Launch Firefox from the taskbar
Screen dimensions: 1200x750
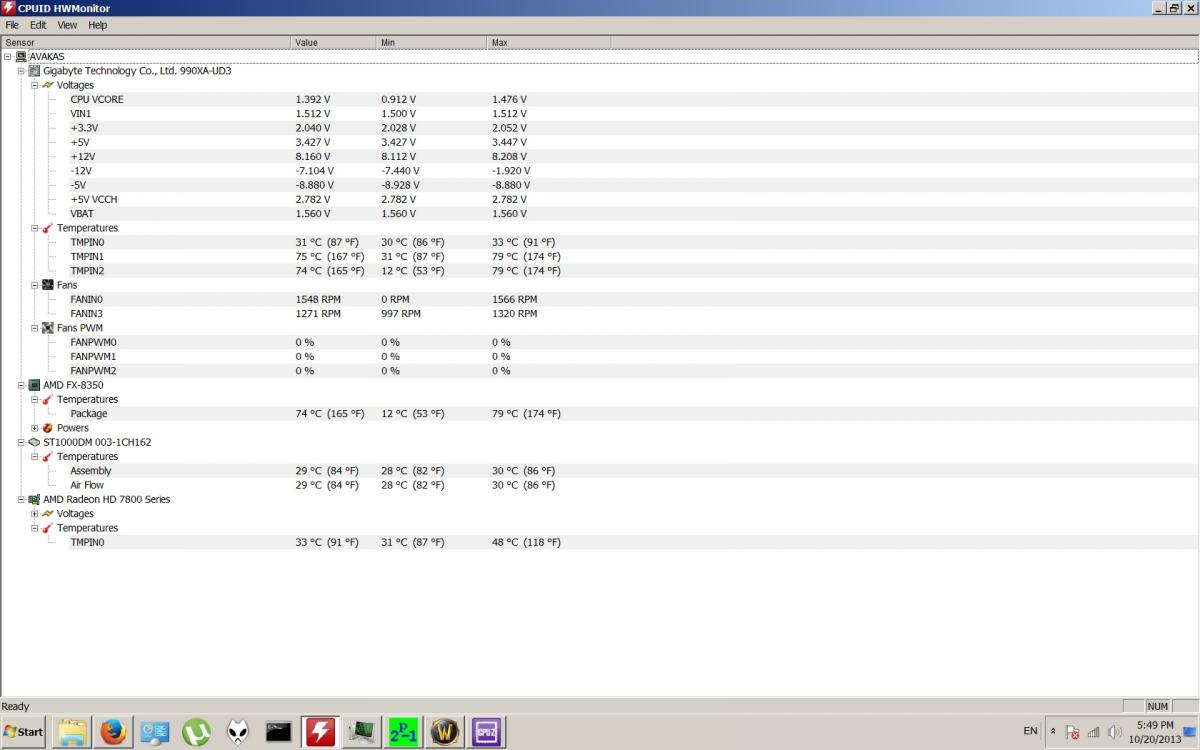coord(113,732)
